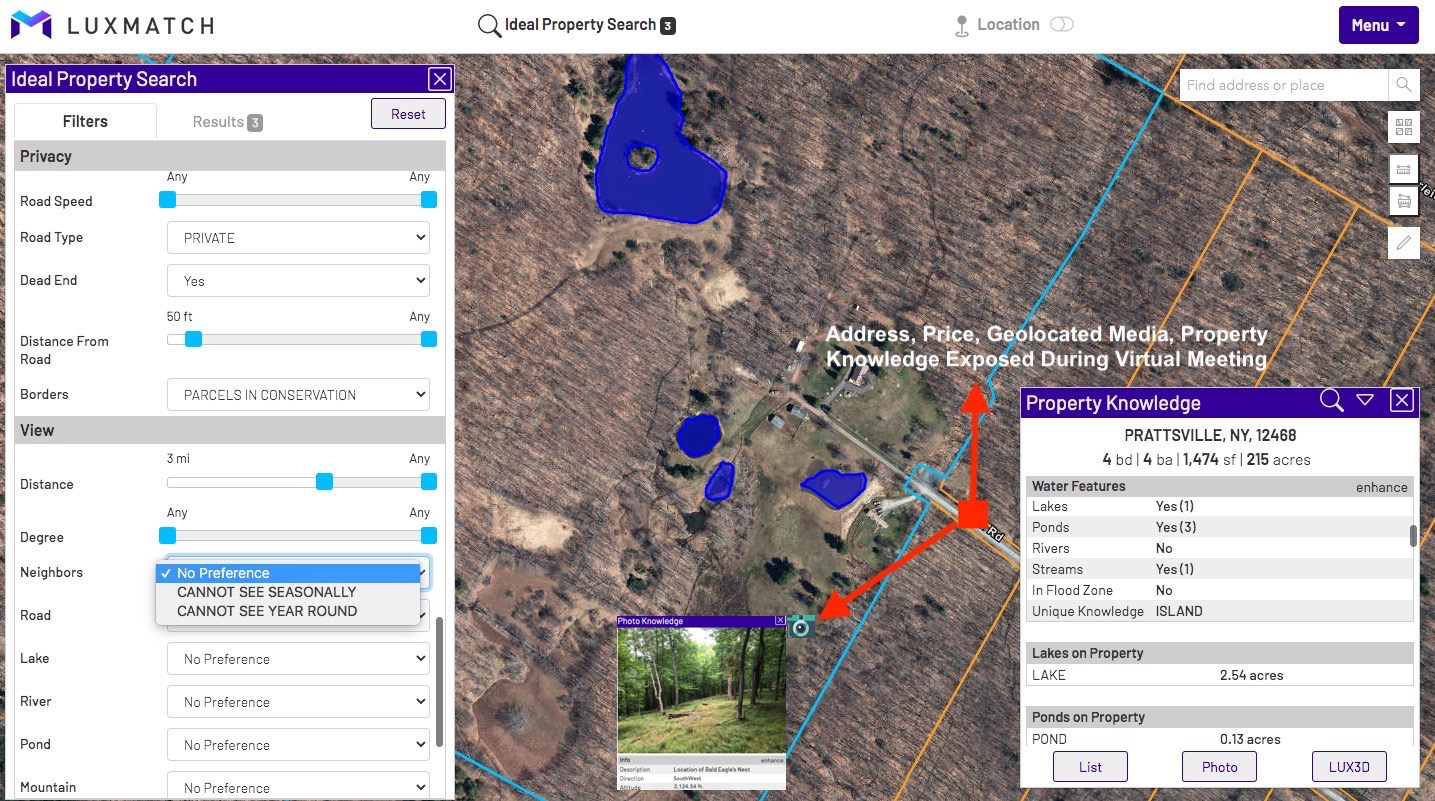Screen dimensions: 1435x801
Task: Click the PRATTSVILLE, NY, 12468 address text
Action: tap(1210, 436)
